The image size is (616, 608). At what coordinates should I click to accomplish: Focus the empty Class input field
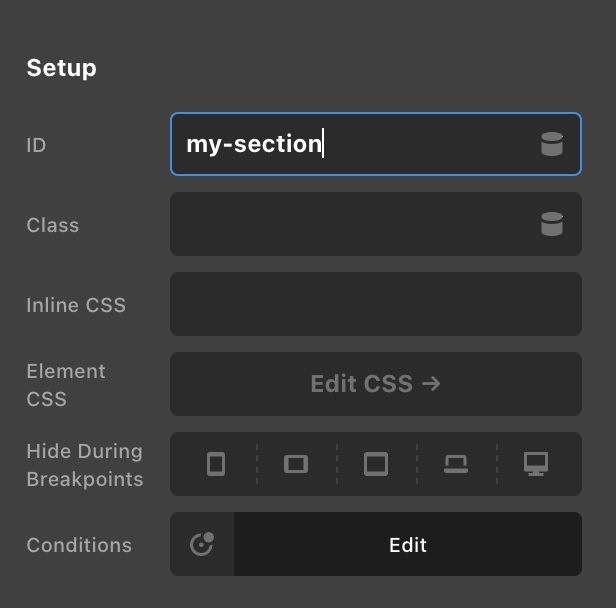pos(376,224)
